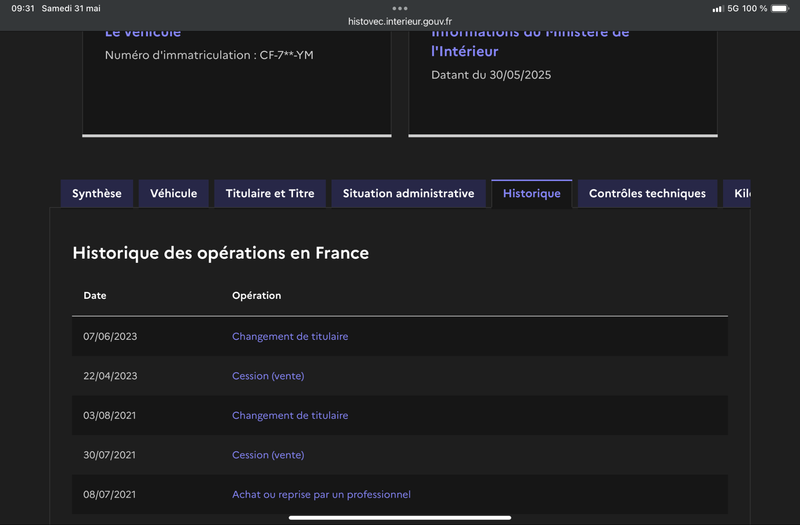The image size is (800, 525).
Task: Click the Opération column header
Action: pyautogui.click(x=256, y=296)
